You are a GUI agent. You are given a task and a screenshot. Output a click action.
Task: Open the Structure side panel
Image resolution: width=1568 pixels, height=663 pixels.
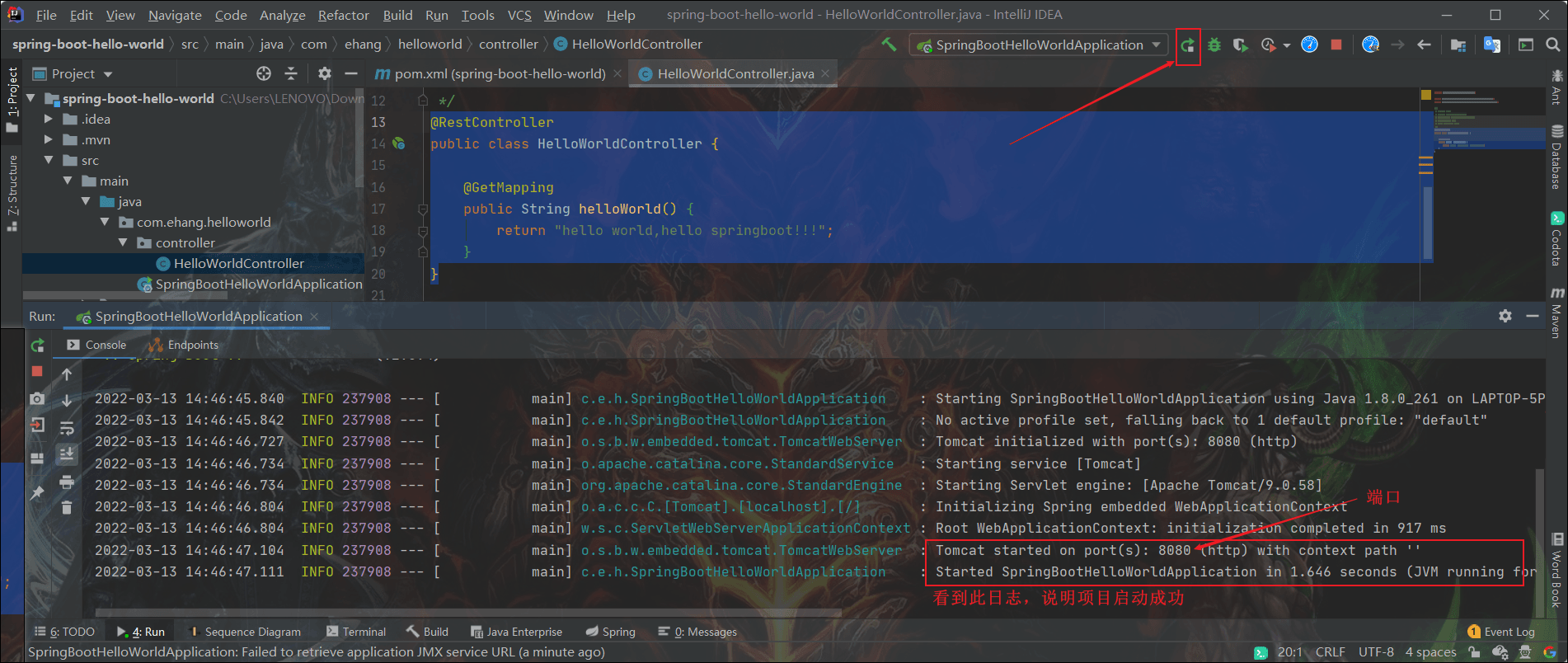(12, 192)
